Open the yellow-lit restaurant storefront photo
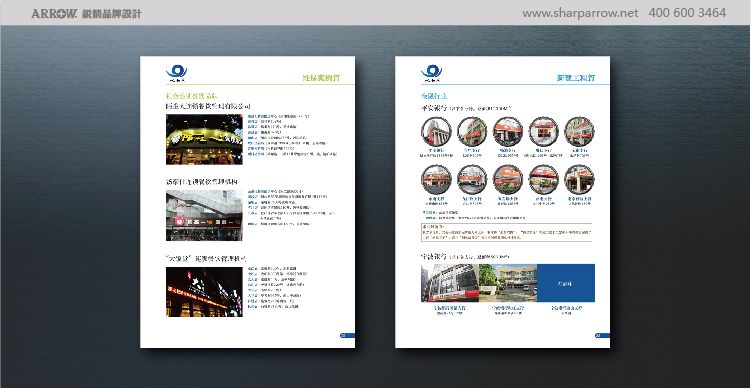The width and height of the screenshot is (751, 389). coord(205,139)
